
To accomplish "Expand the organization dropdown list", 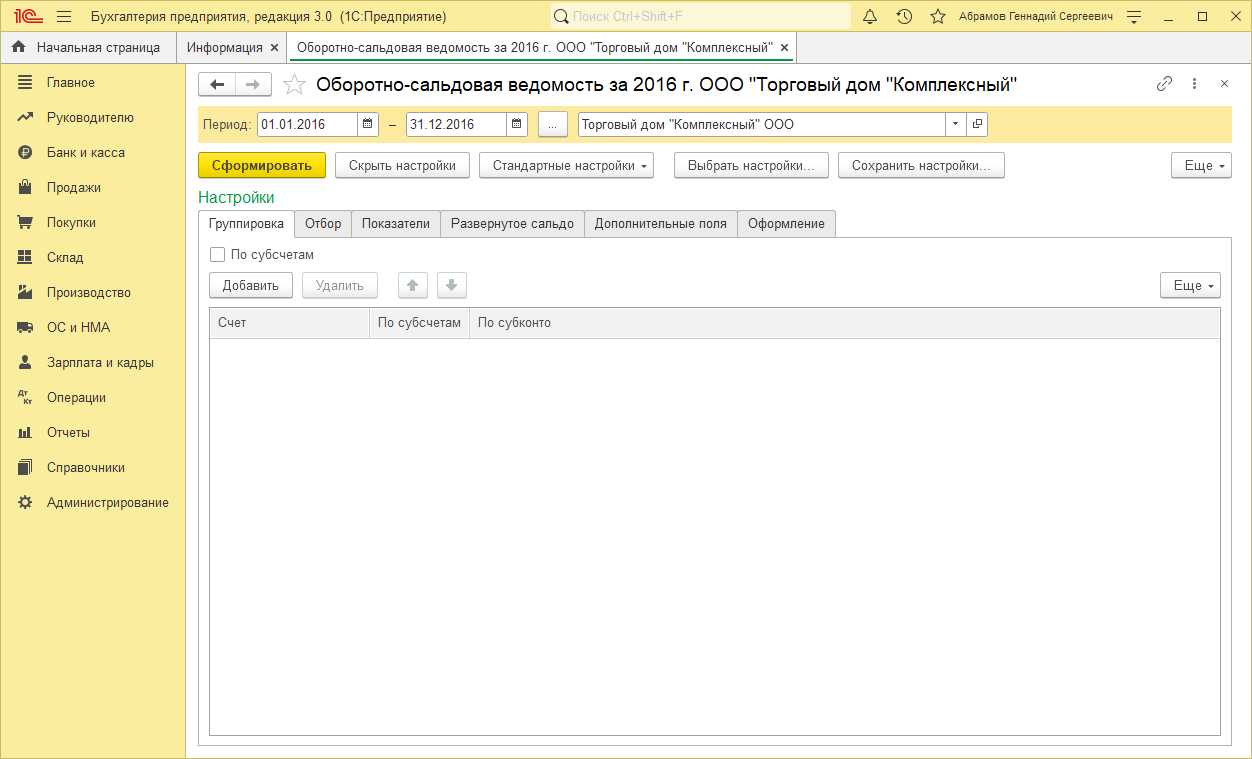I will click(955, 124).
